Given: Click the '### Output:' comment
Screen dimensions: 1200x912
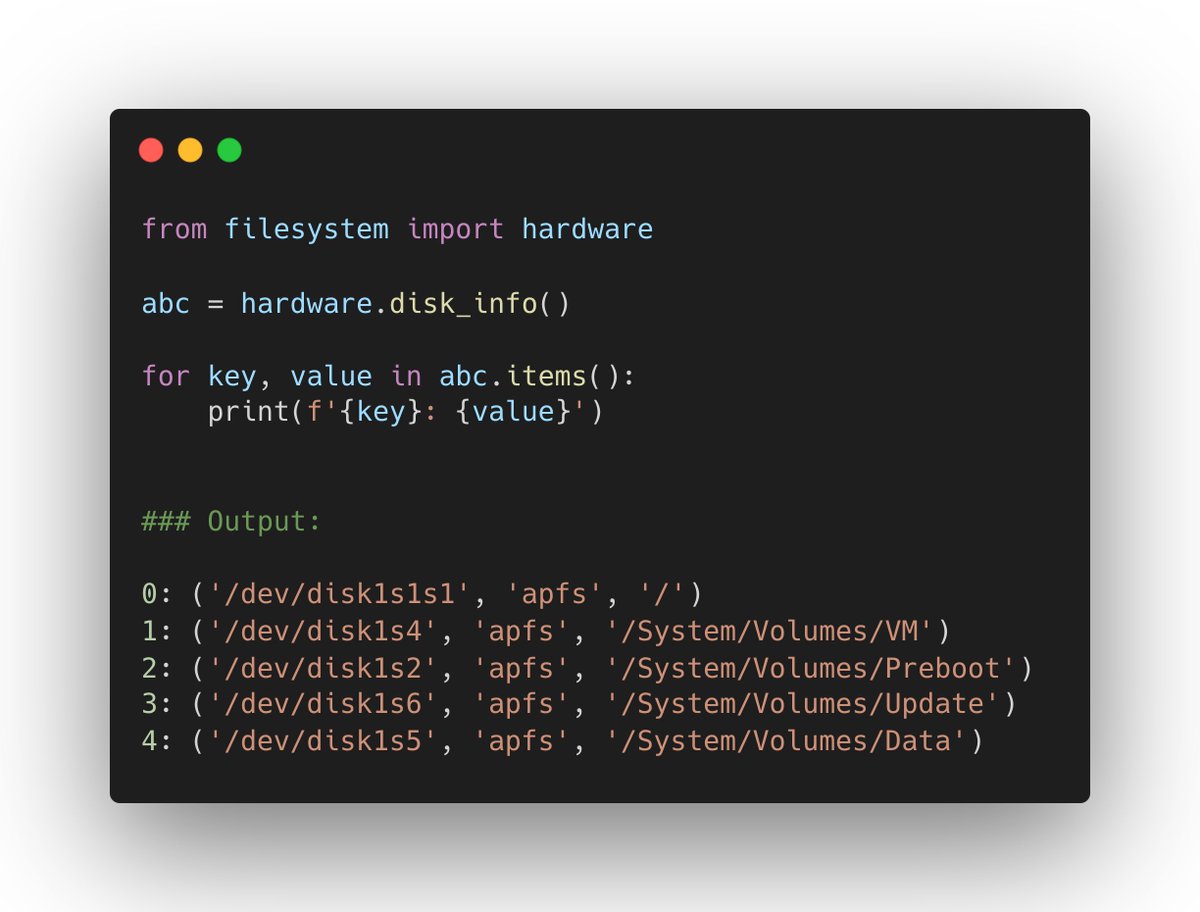Looking at the screenshot, I should [x=232, y=521].
